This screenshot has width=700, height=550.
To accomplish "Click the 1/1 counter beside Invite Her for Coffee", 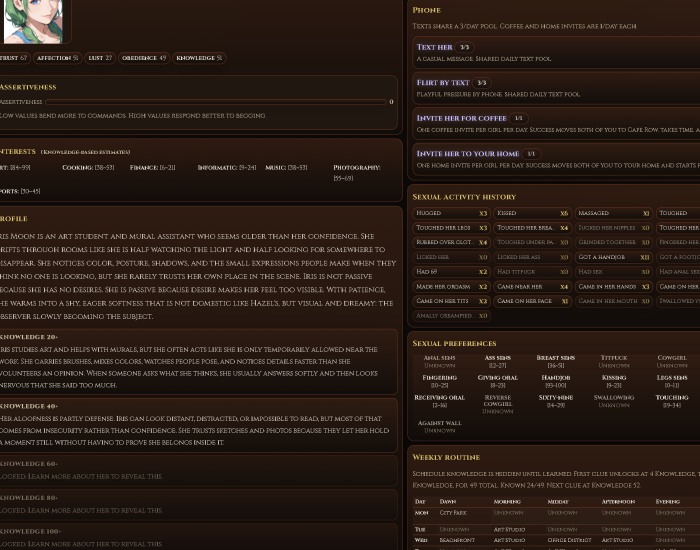I will pyautogui.click(x=518, y=118).
